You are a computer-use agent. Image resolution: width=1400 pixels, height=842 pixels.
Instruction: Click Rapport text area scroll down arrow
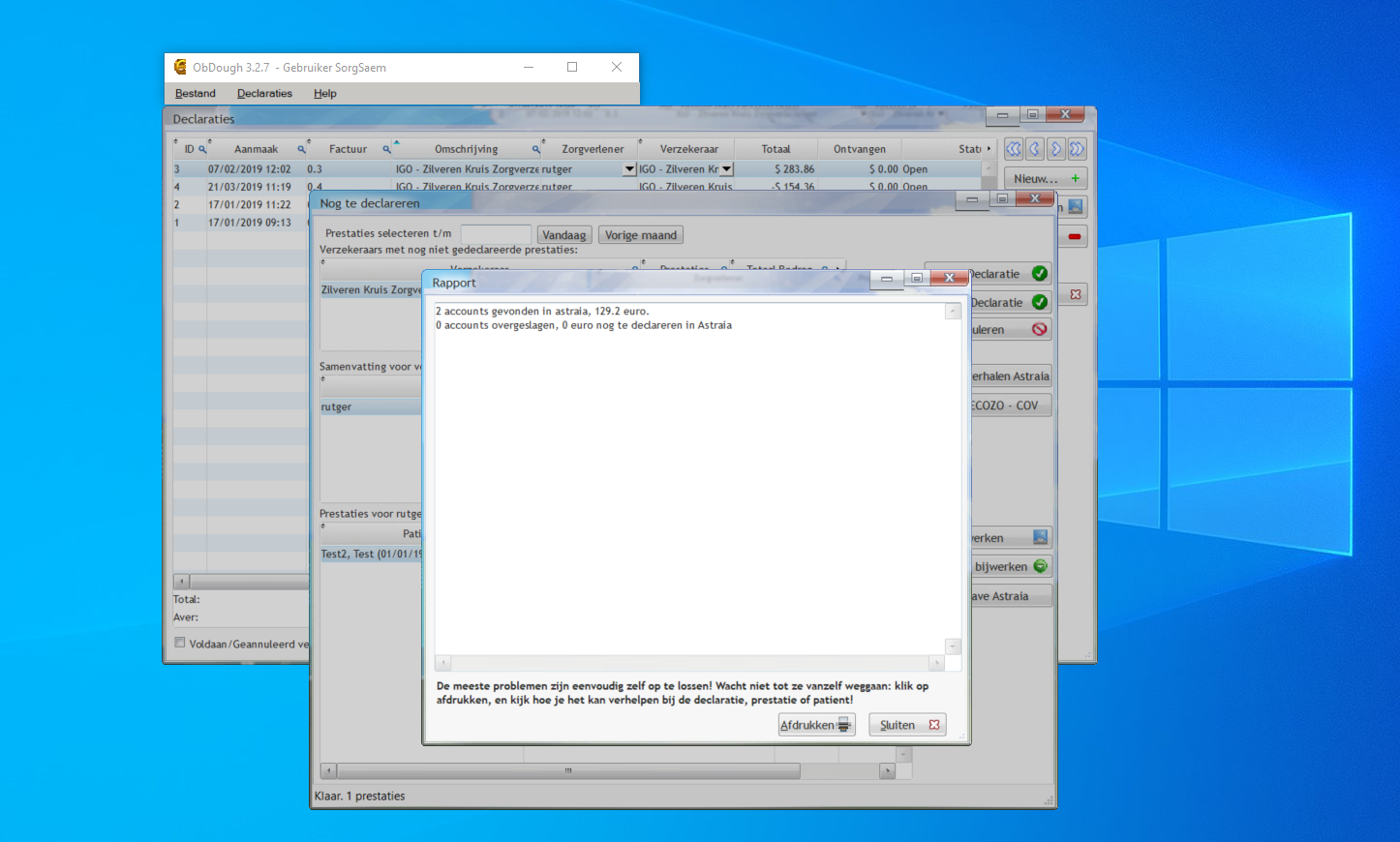(x=953, y=647)
